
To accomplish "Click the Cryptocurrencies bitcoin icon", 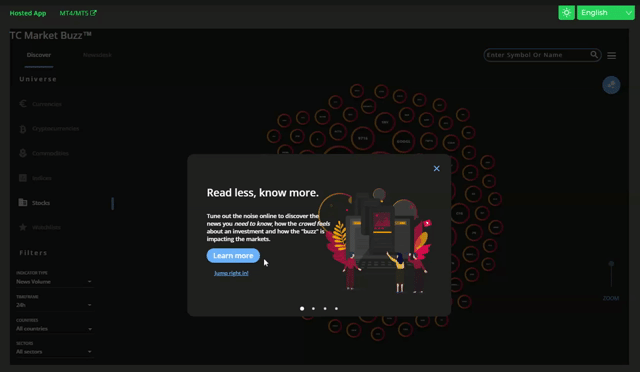I will click(x=23, y=129).
